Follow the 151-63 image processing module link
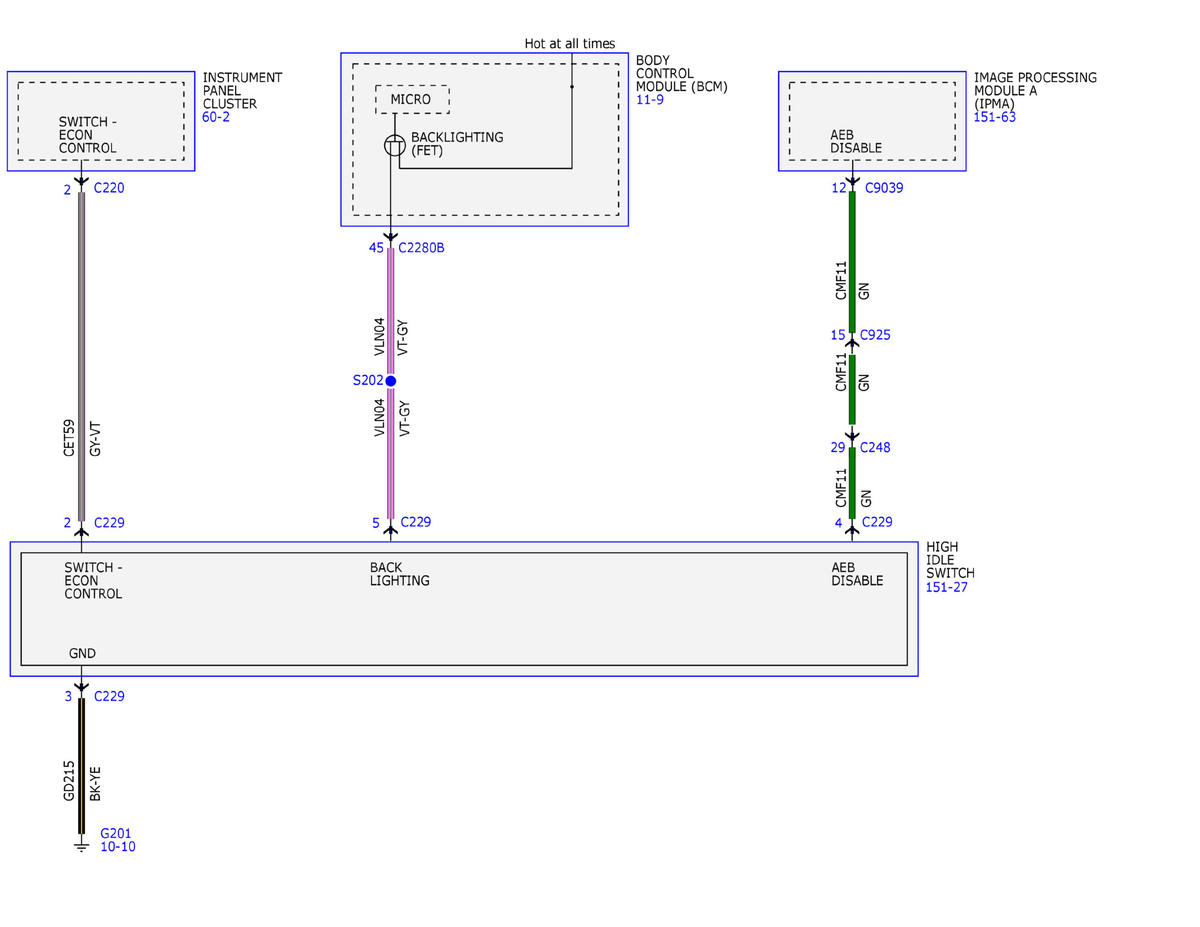Image resolution: width=1200 pixels, height=927 pixels. tap(995, 117)
